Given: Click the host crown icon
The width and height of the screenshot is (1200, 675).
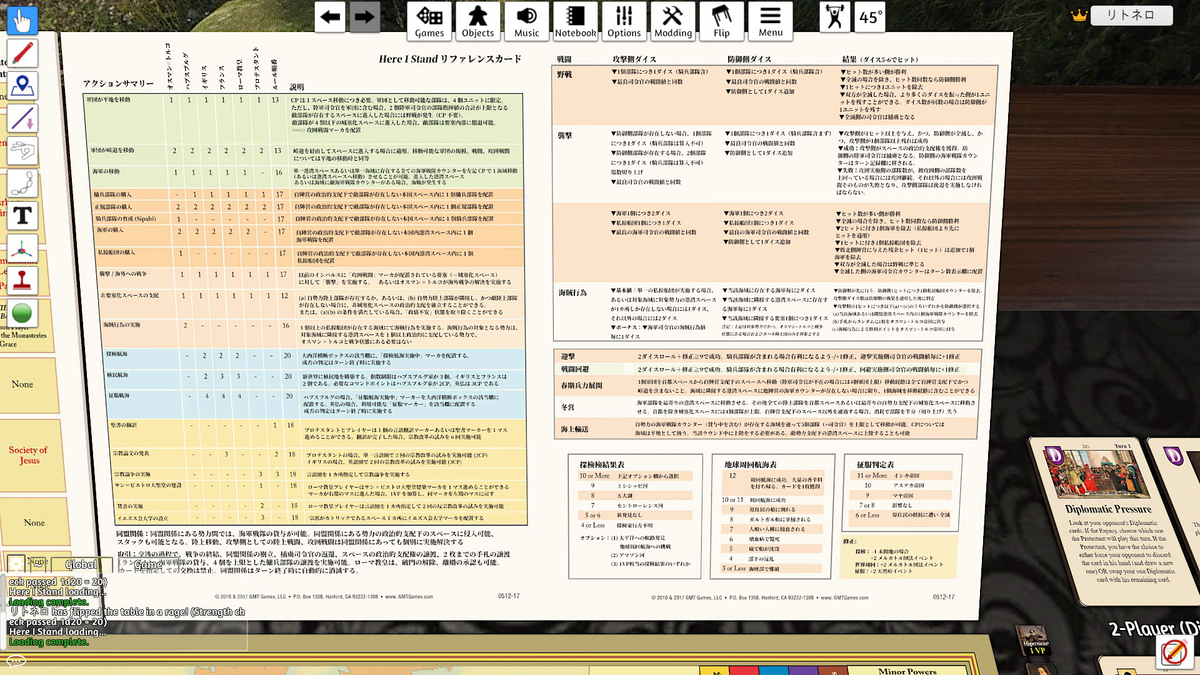Looking at the screenshot, I should [x=1078, y=15].
